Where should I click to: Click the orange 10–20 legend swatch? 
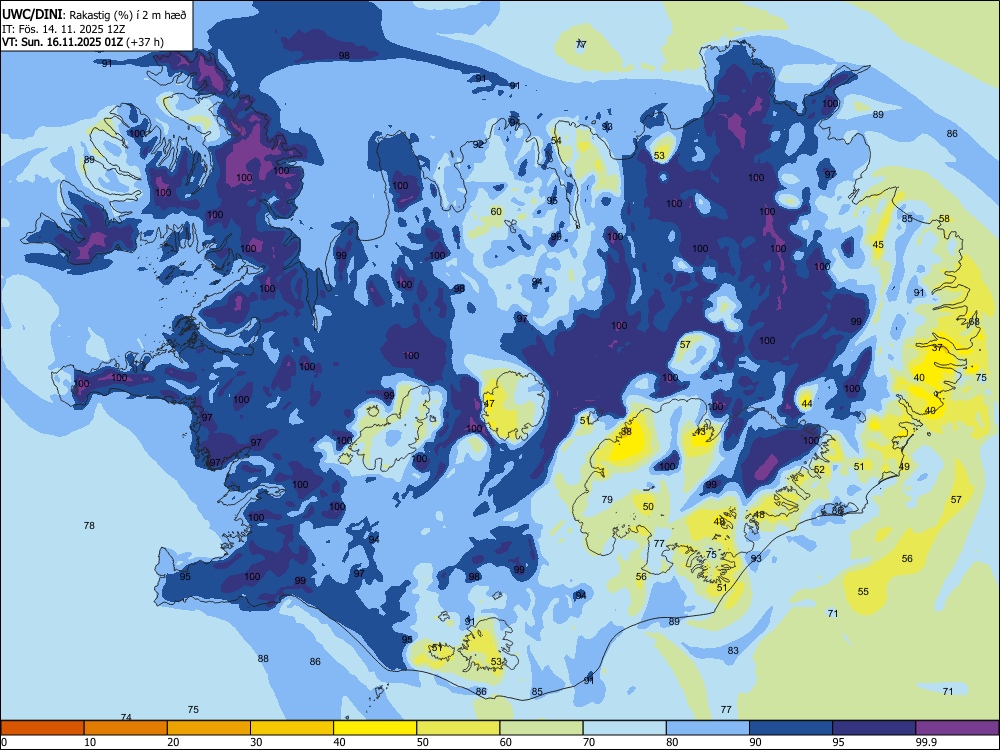click(126, 728)
